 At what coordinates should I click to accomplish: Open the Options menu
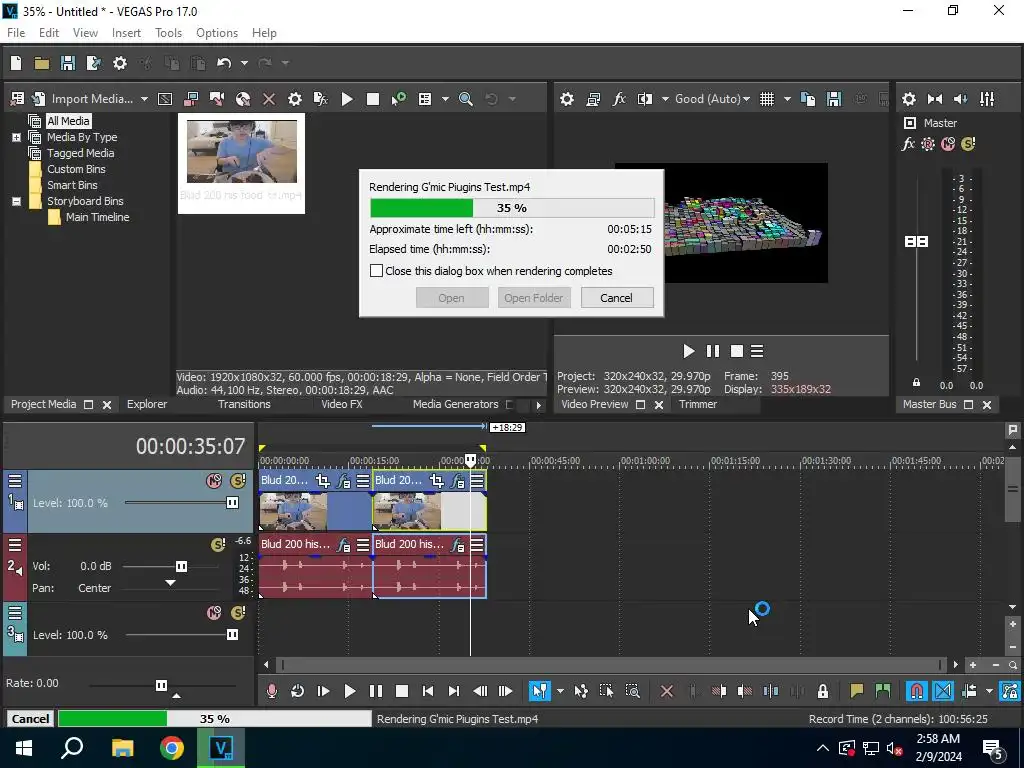tap(217, 33)
